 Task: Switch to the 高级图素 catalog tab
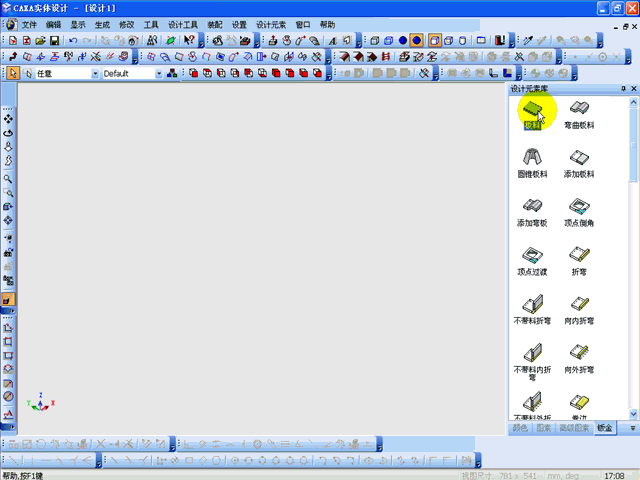[x=574, y=428]
